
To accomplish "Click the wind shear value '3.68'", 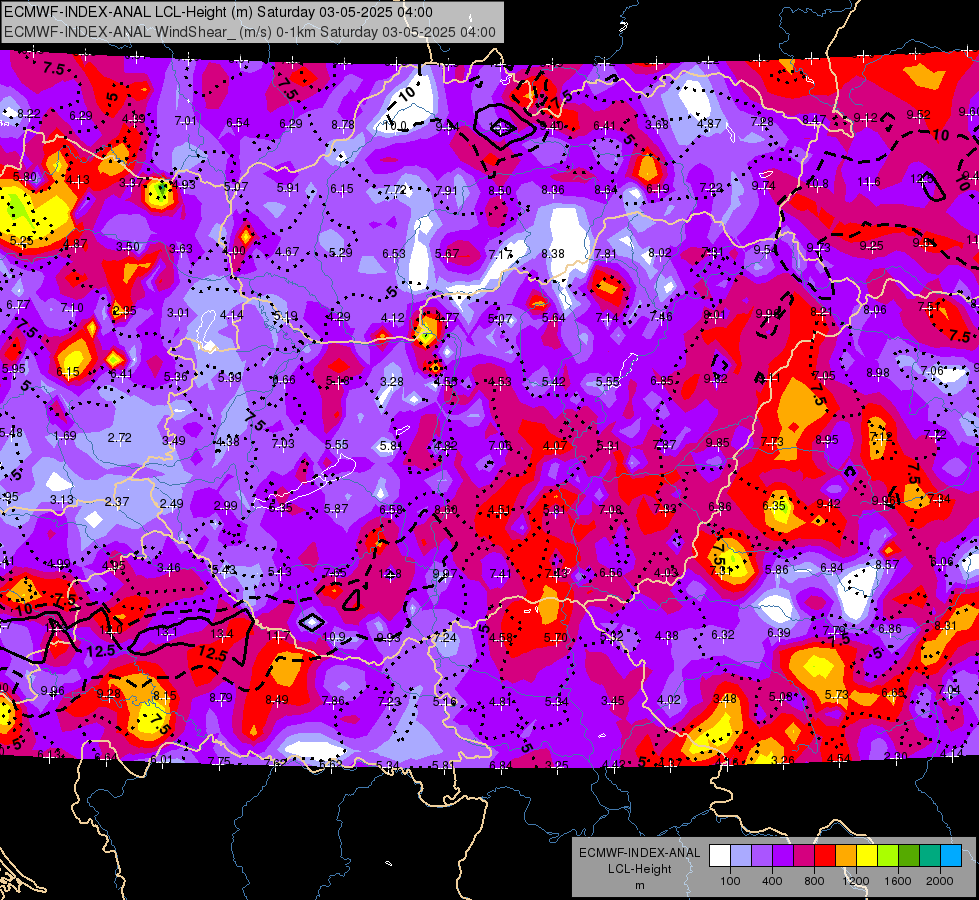I will point(657,124).
